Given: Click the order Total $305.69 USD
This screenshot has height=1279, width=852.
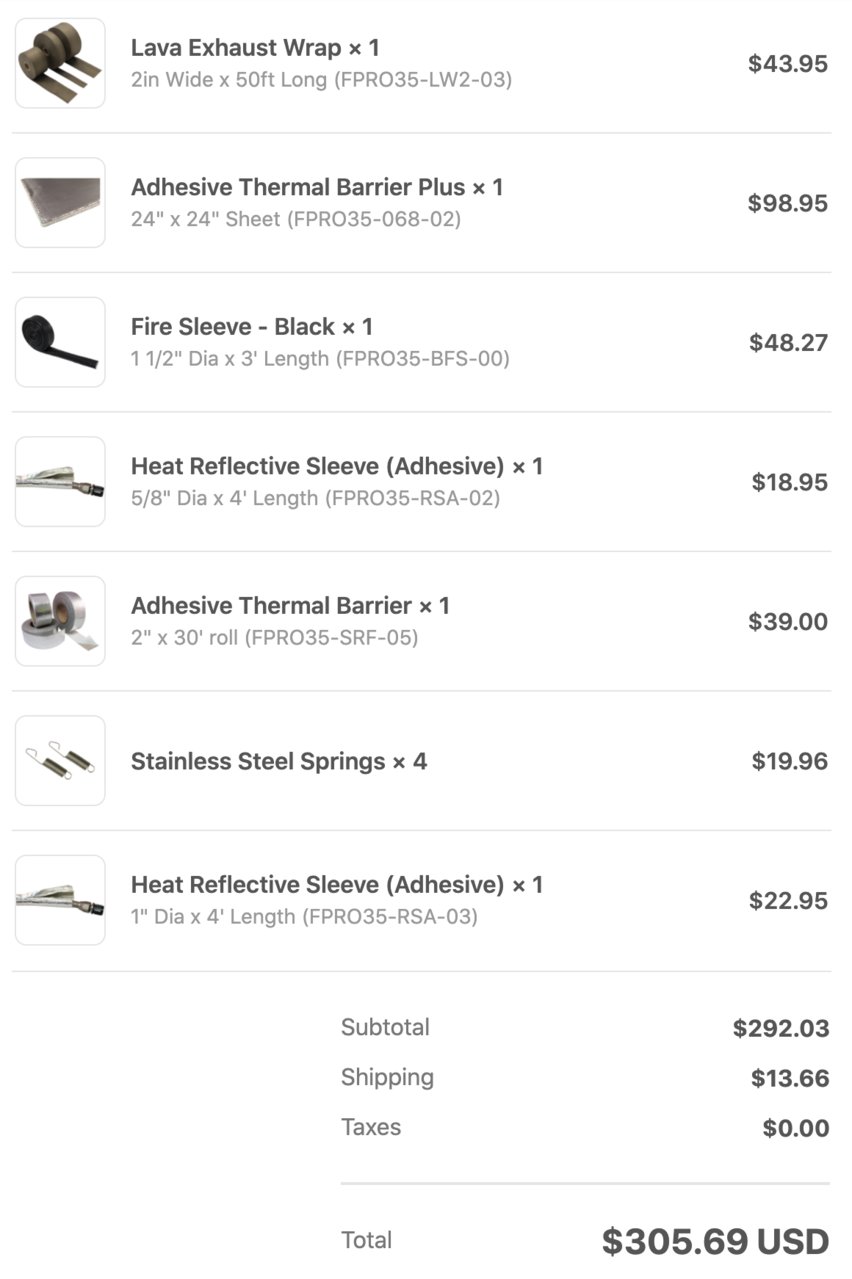Looking at the screenshot, I should click(715, 1241).
